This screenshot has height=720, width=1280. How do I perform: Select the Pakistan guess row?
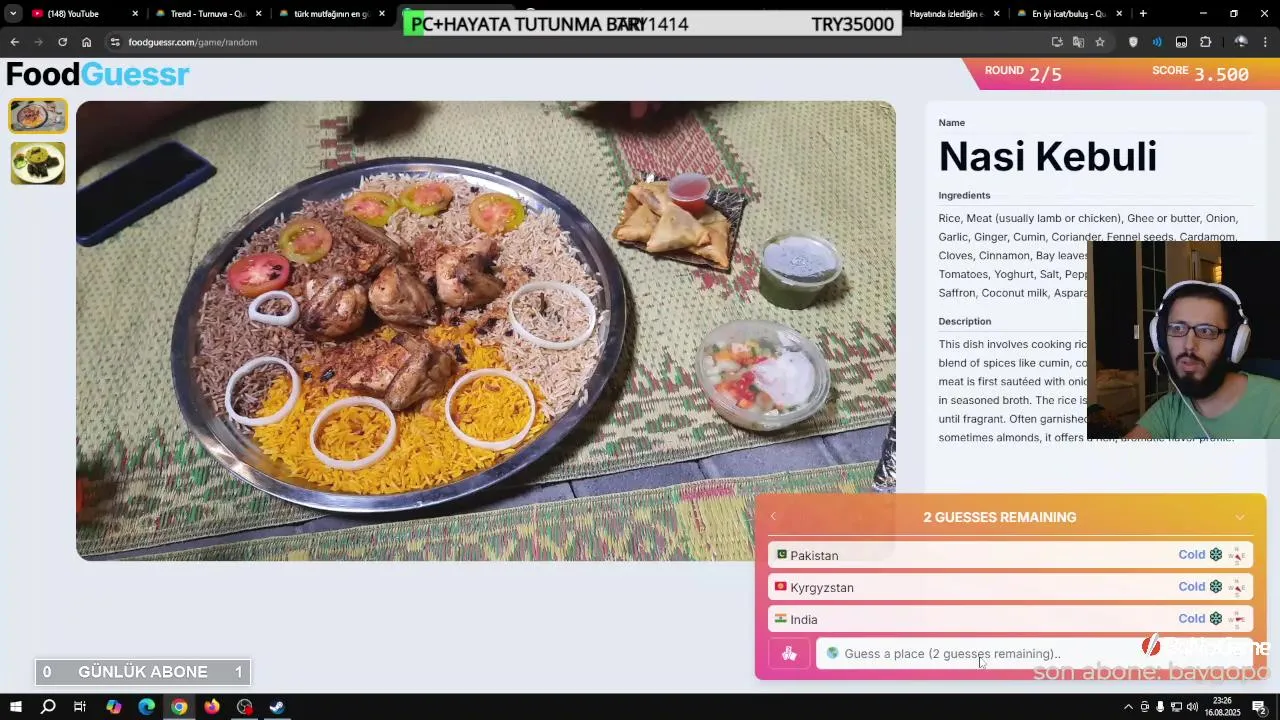[1010, 555]
